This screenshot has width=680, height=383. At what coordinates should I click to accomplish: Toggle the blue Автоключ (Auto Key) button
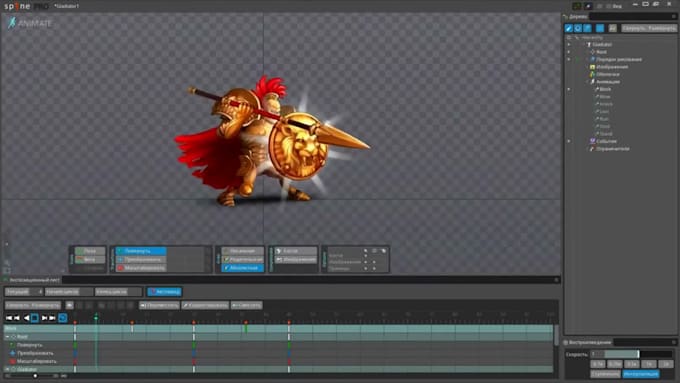[164, 292]
